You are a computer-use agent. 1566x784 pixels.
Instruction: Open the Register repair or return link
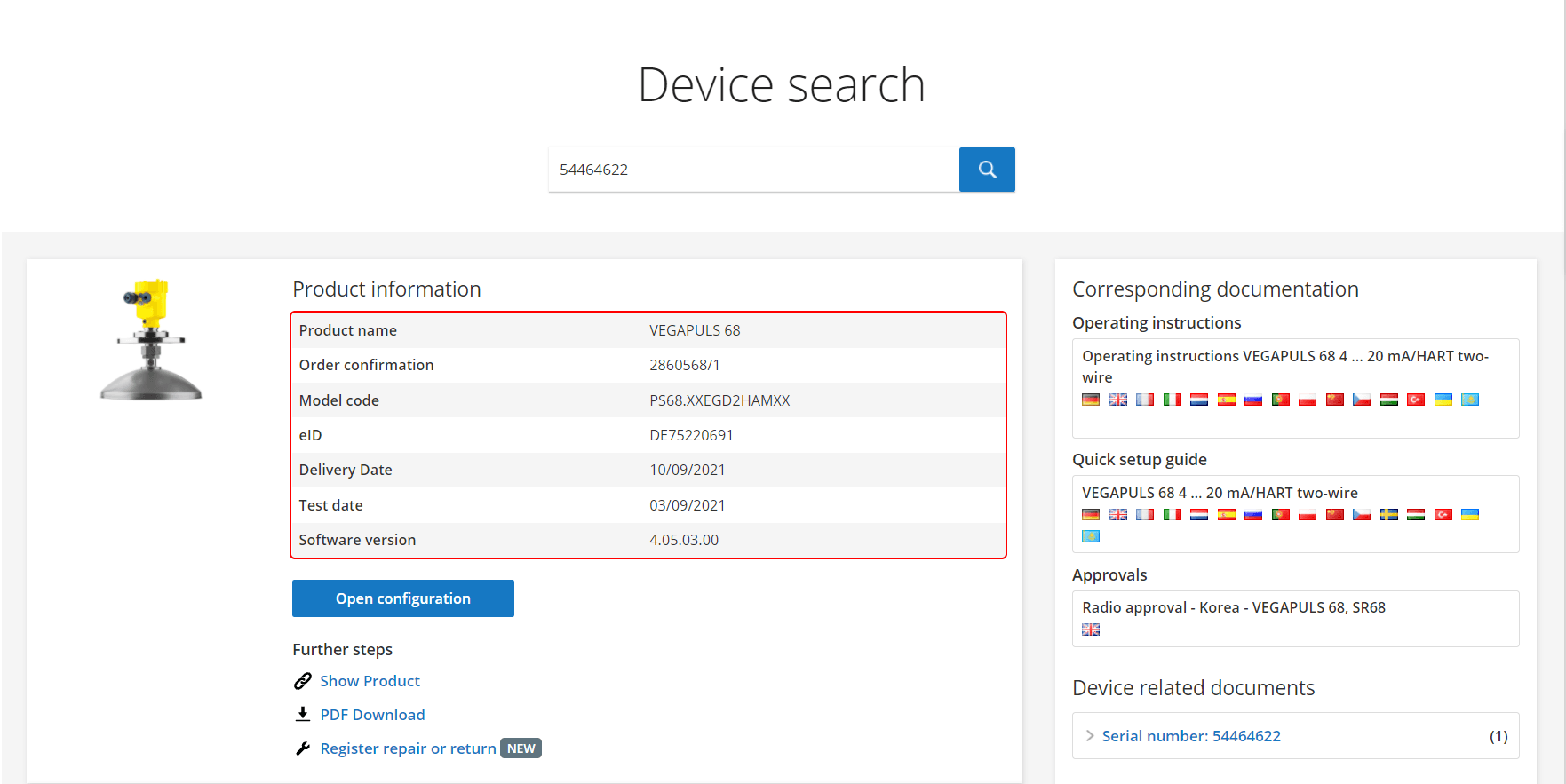(408, 748)
